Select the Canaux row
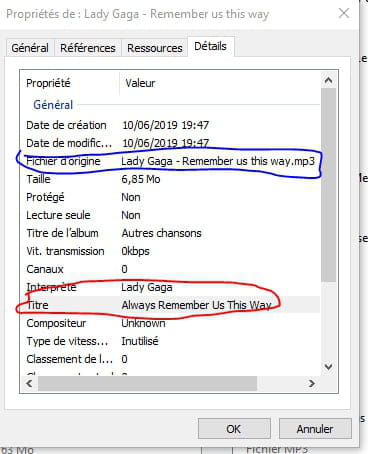 point(170,269)
